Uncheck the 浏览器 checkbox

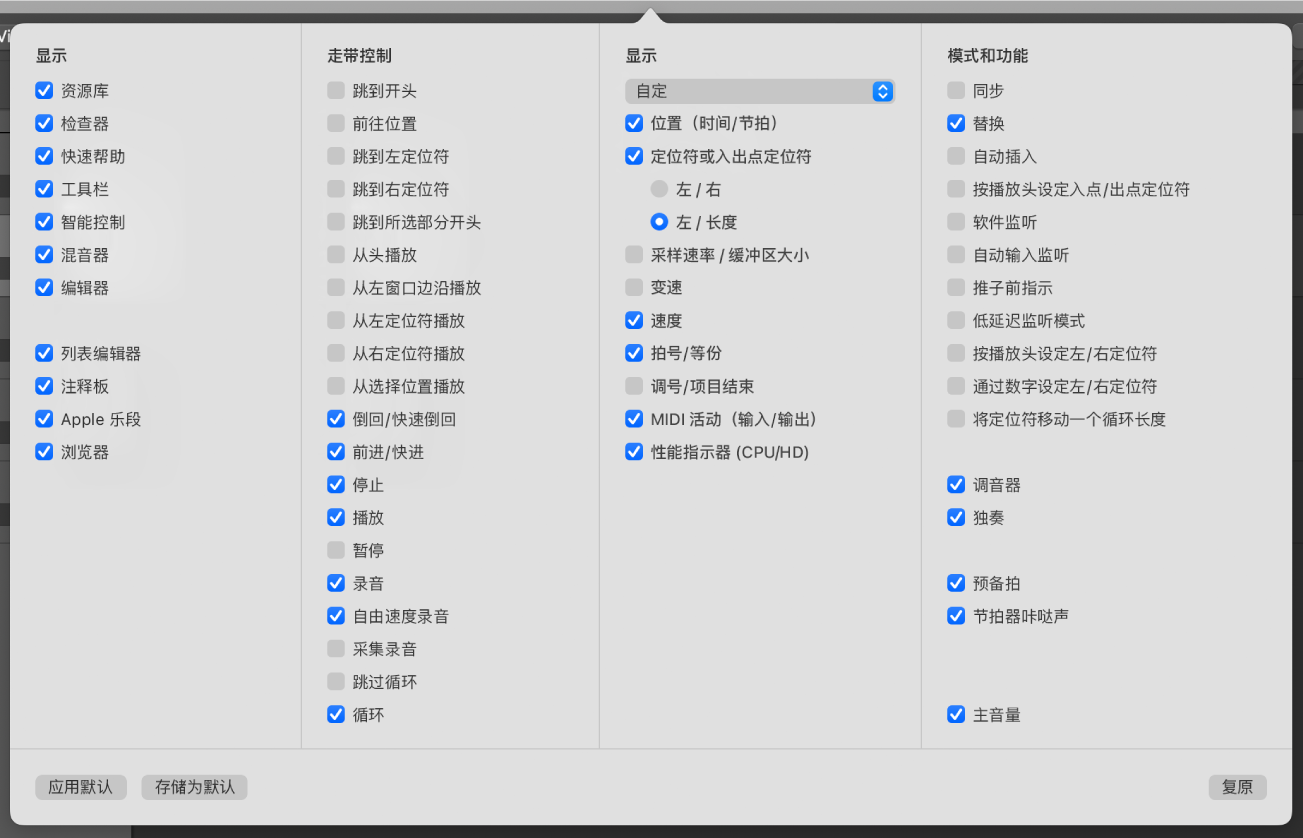[44, 452]
